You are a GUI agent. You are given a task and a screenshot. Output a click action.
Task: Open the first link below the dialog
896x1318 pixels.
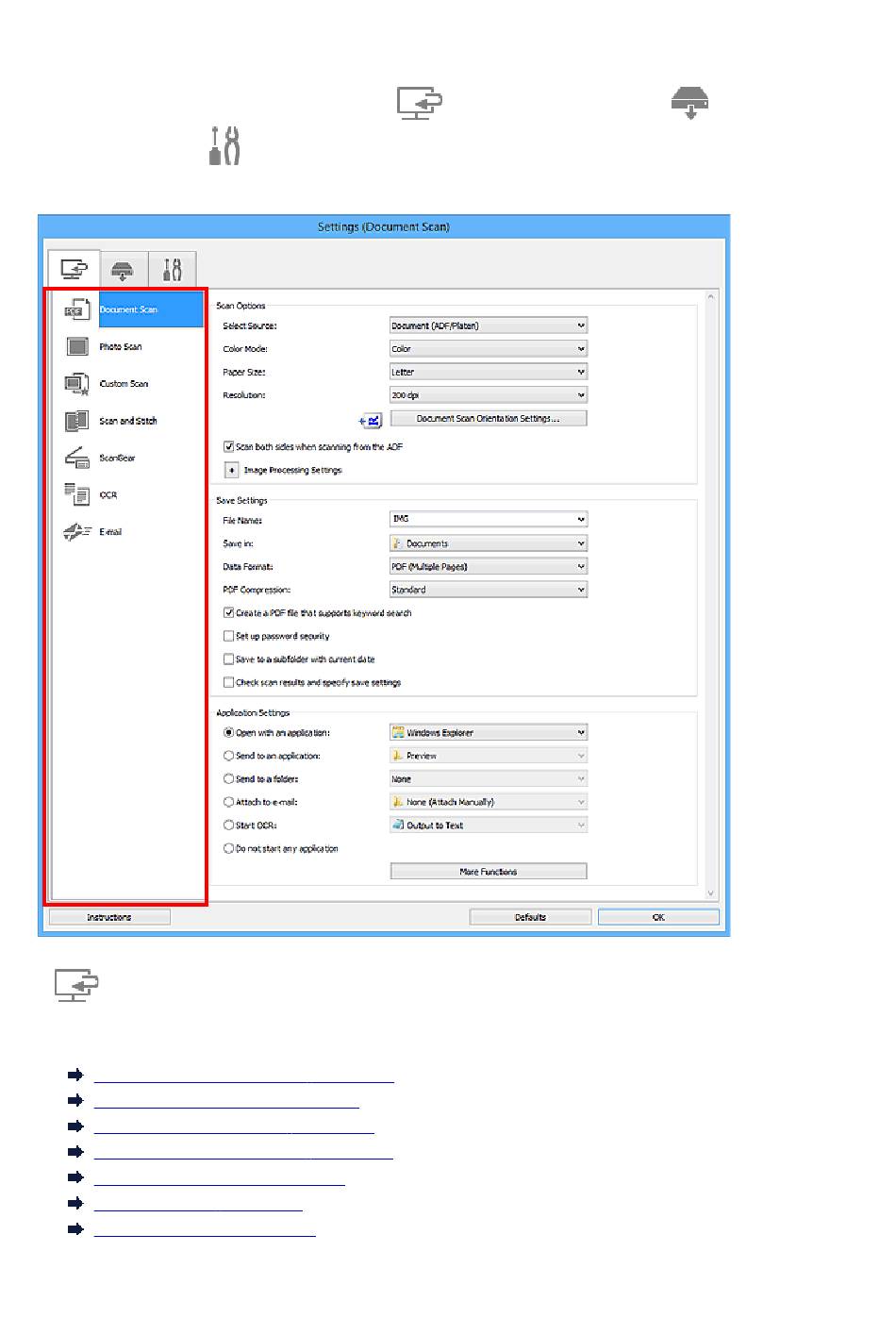click(x=244, y=1076)
